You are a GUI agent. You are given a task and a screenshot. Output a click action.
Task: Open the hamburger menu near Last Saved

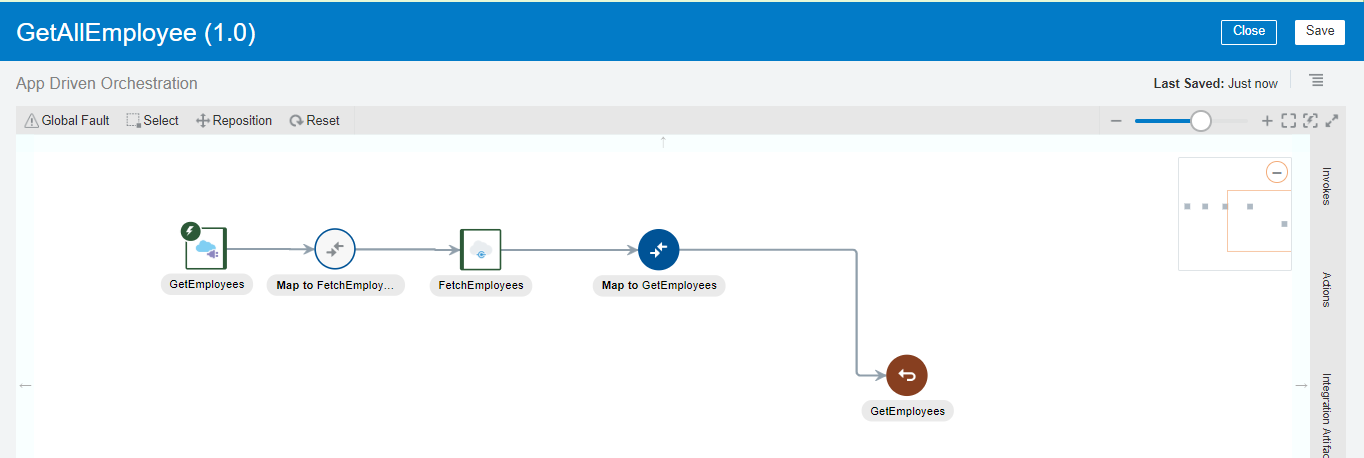pyautogui.click(x=1316, y=80)
